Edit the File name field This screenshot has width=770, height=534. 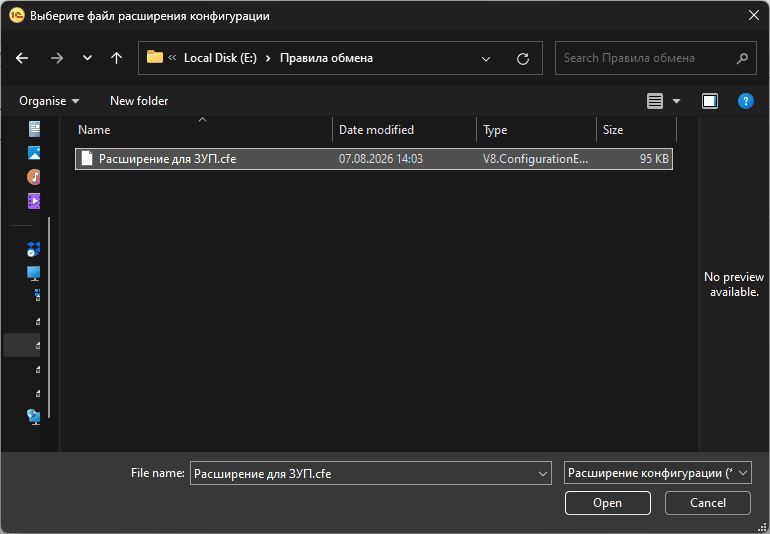click(363, 473)
